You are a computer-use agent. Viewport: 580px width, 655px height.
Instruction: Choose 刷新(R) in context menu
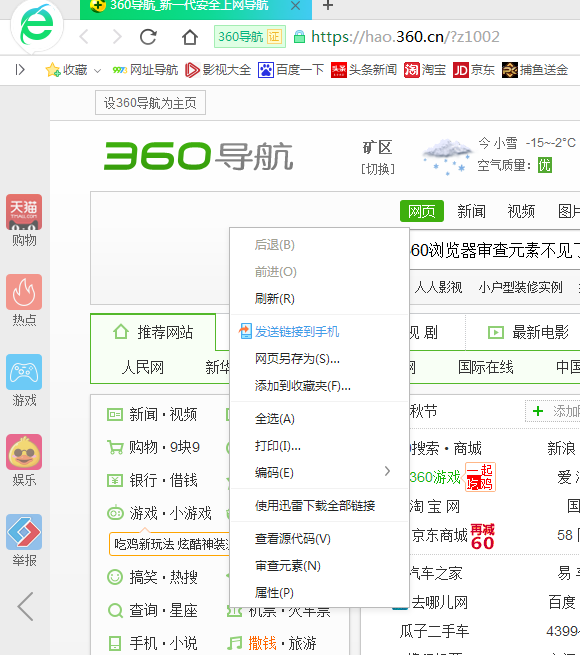click(319, 299)
